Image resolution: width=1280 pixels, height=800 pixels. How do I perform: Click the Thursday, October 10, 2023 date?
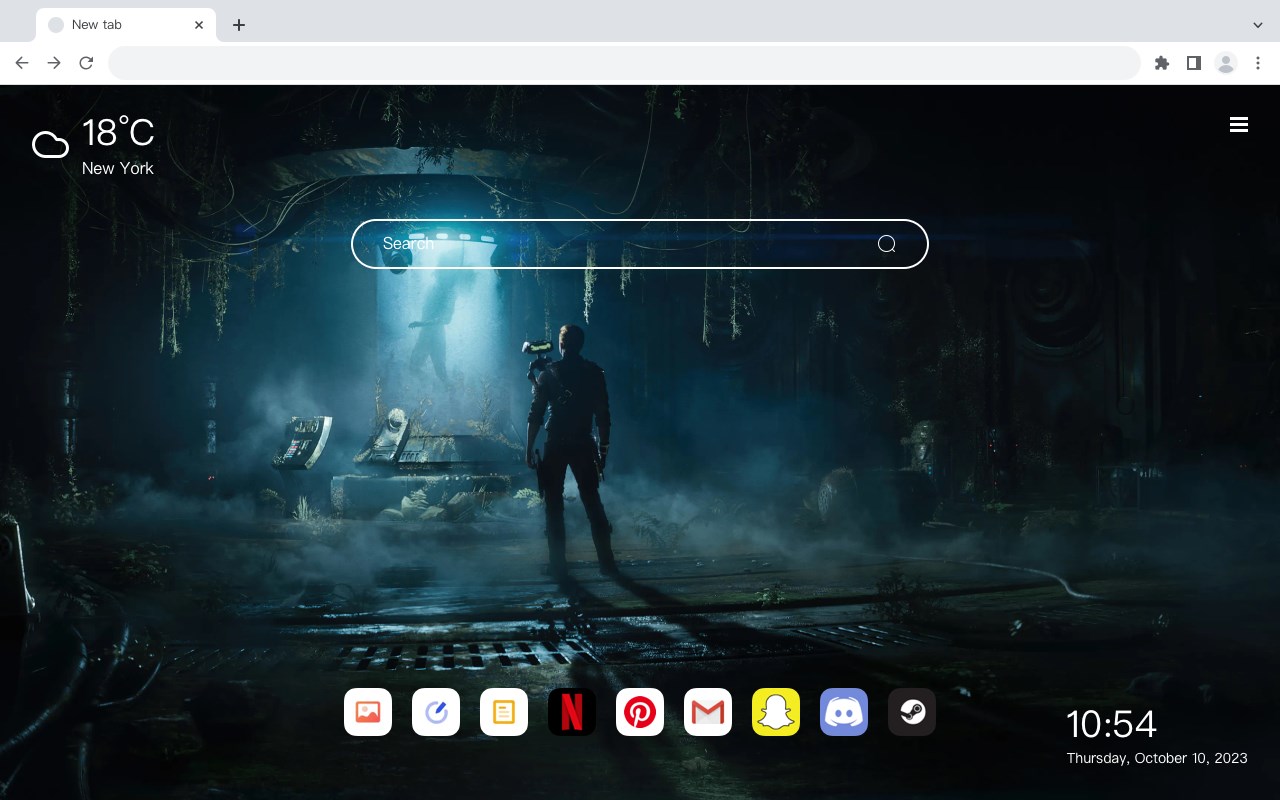point(1157,758)
